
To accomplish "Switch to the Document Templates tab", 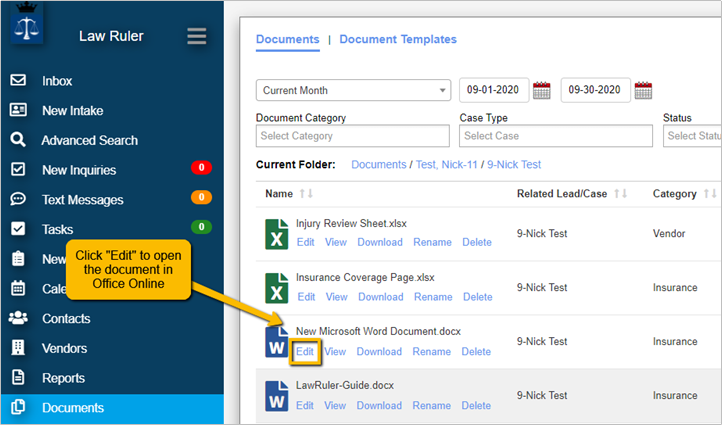I will pyautogui.click(x=398, y=39).
